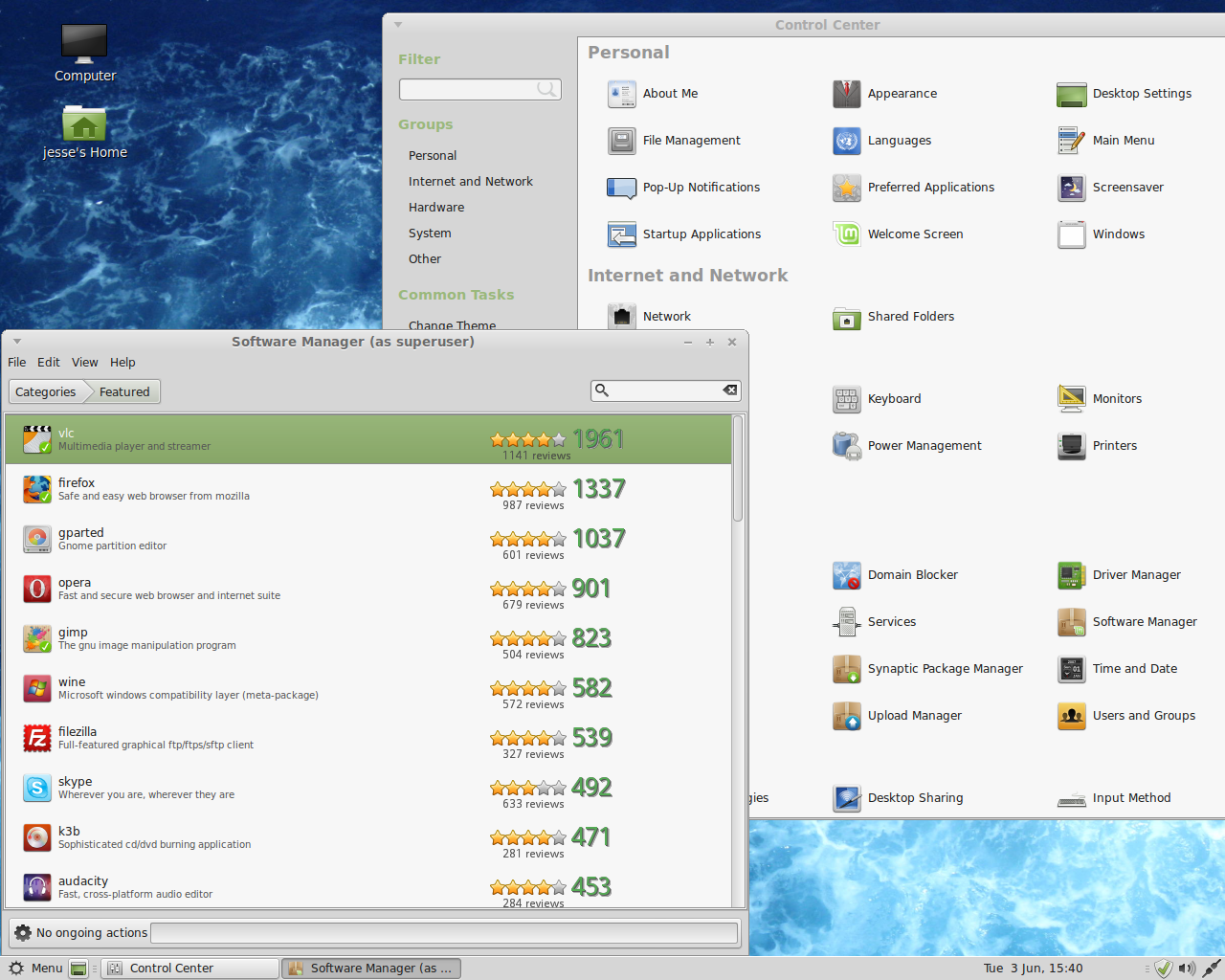The width and height of the screenshot is (1225, 980).
Task: Open Synaptic Package Manager icon
Action: [x=847, y=669]
